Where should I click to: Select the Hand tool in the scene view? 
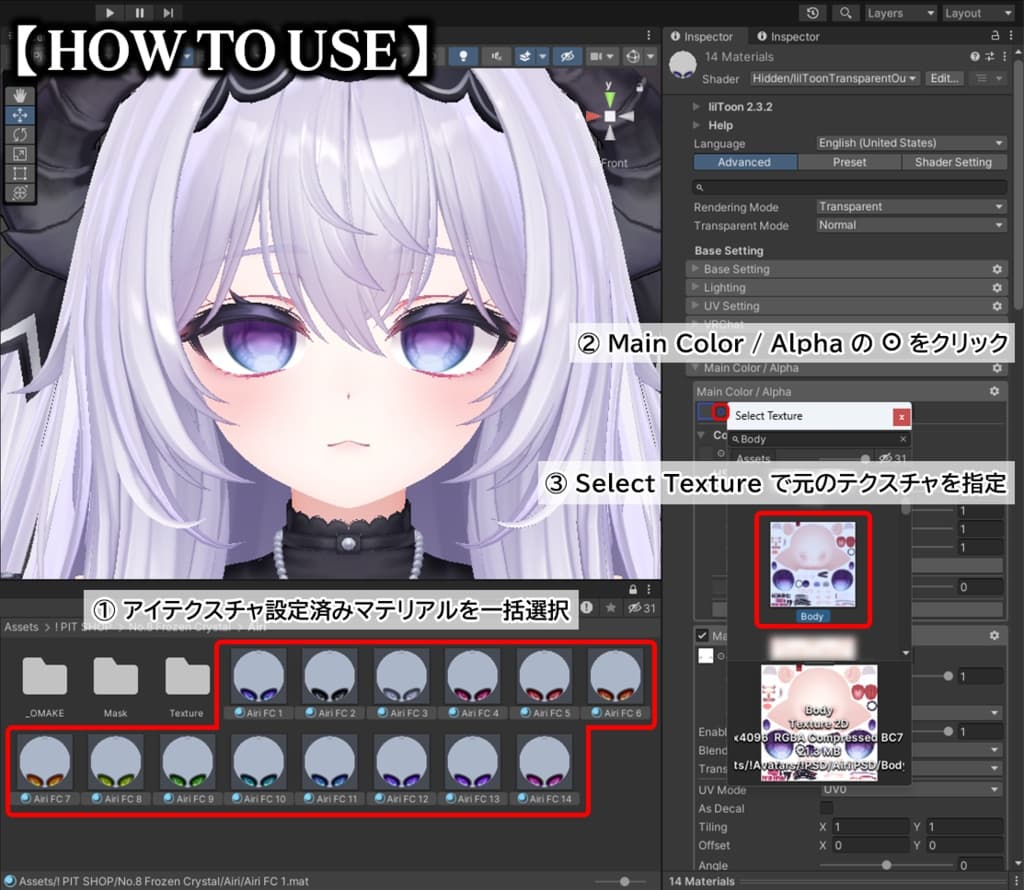pos(19,96)
